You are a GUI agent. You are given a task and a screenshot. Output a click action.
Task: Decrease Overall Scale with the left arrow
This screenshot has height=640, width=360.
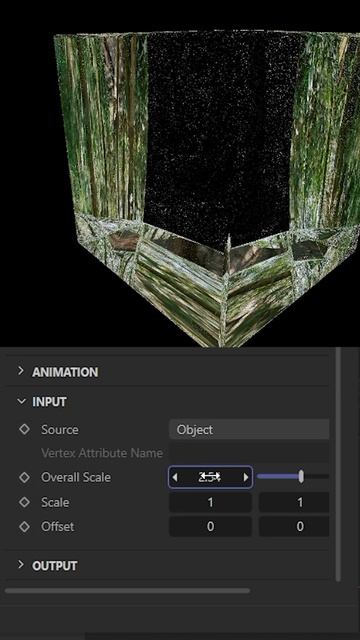click(x=175, y=477)
